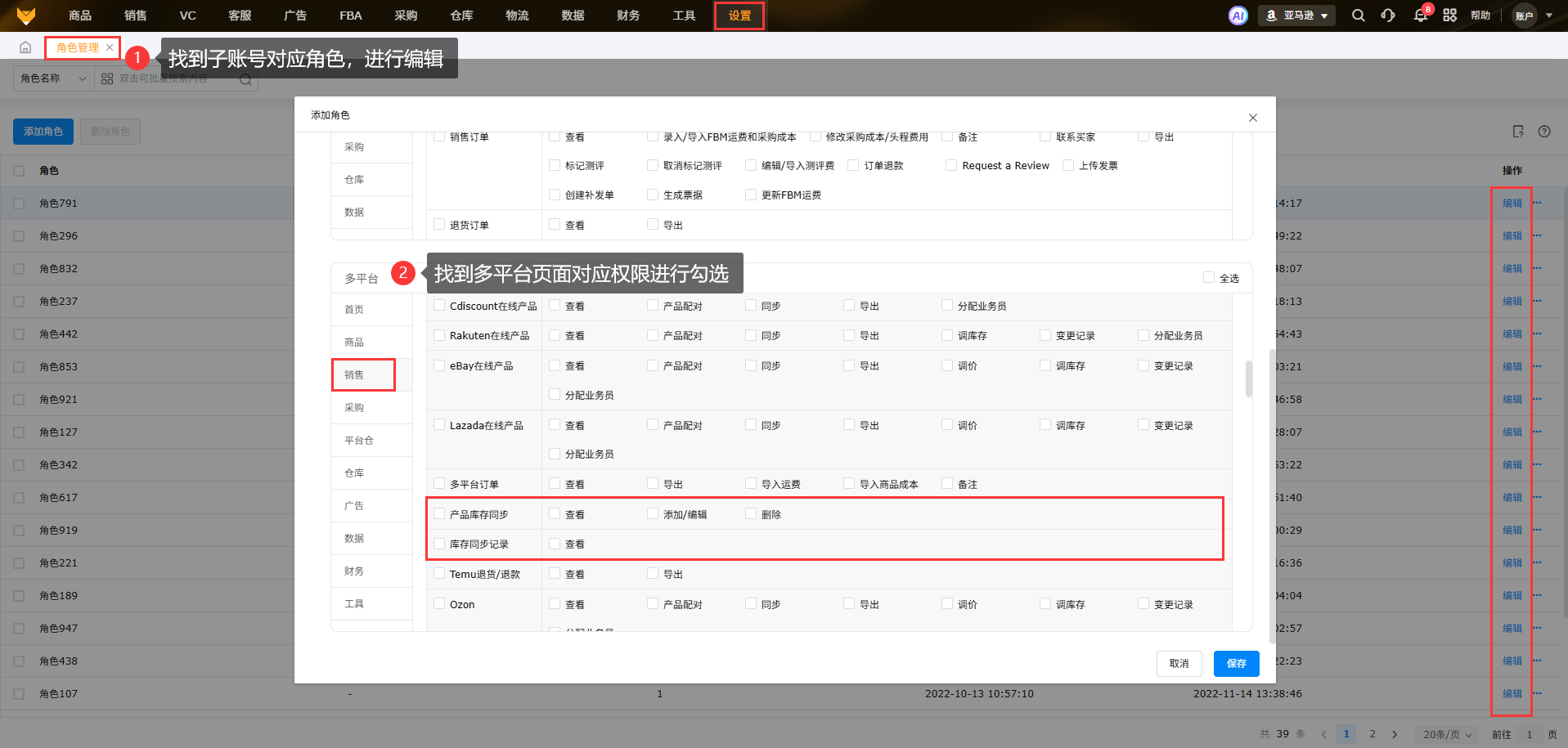
Task: Open the apps grid icon in header
Action: (1449, 16)
